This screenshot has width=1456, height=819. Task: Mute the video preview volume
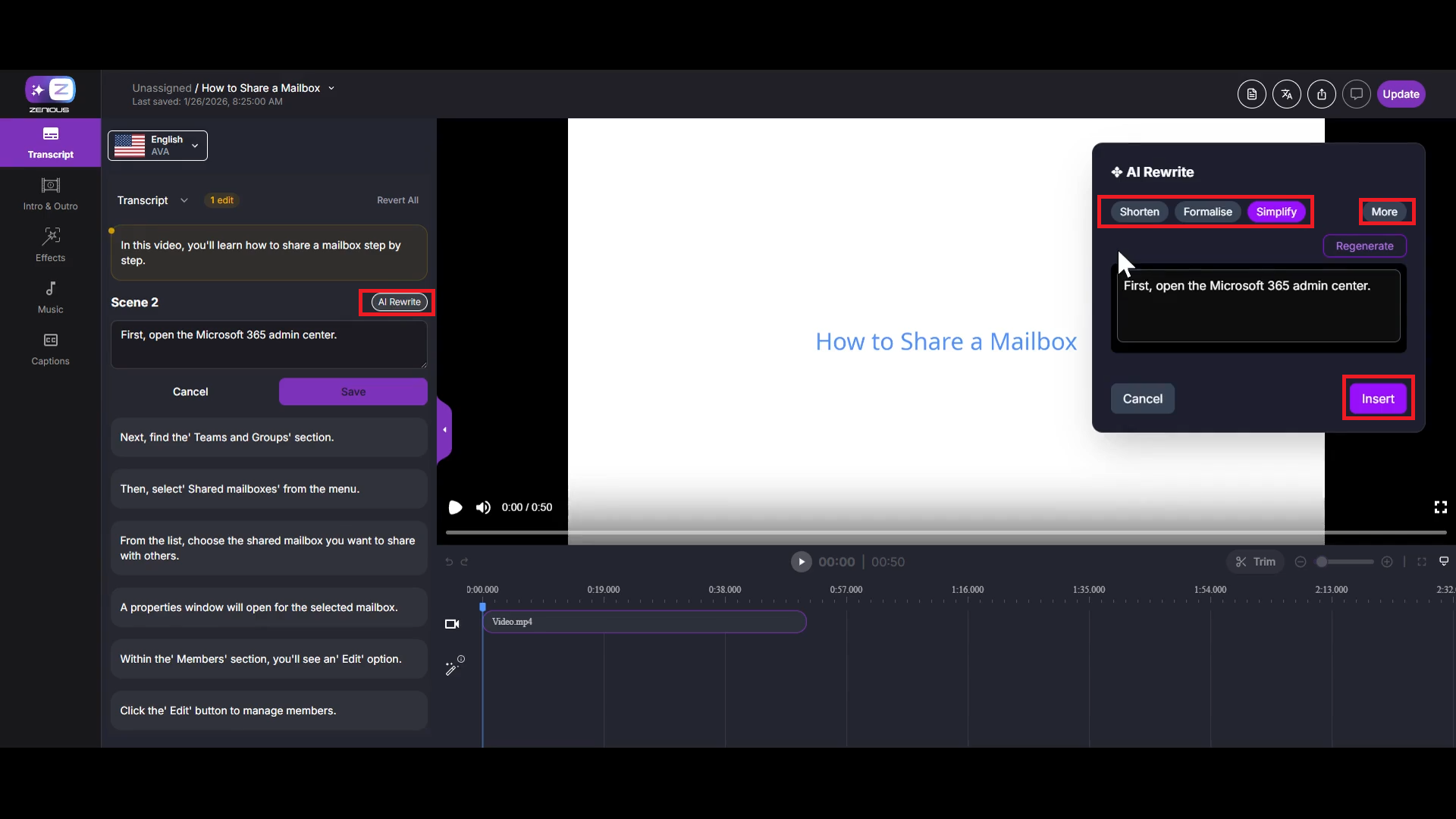point(483,507)
